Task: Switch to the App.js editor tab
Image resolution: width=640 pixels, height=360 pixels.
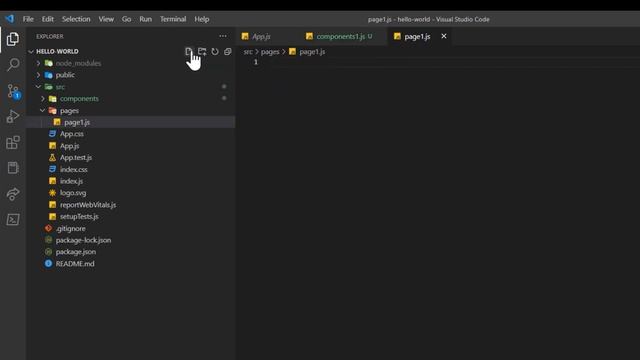Action: 261,36
